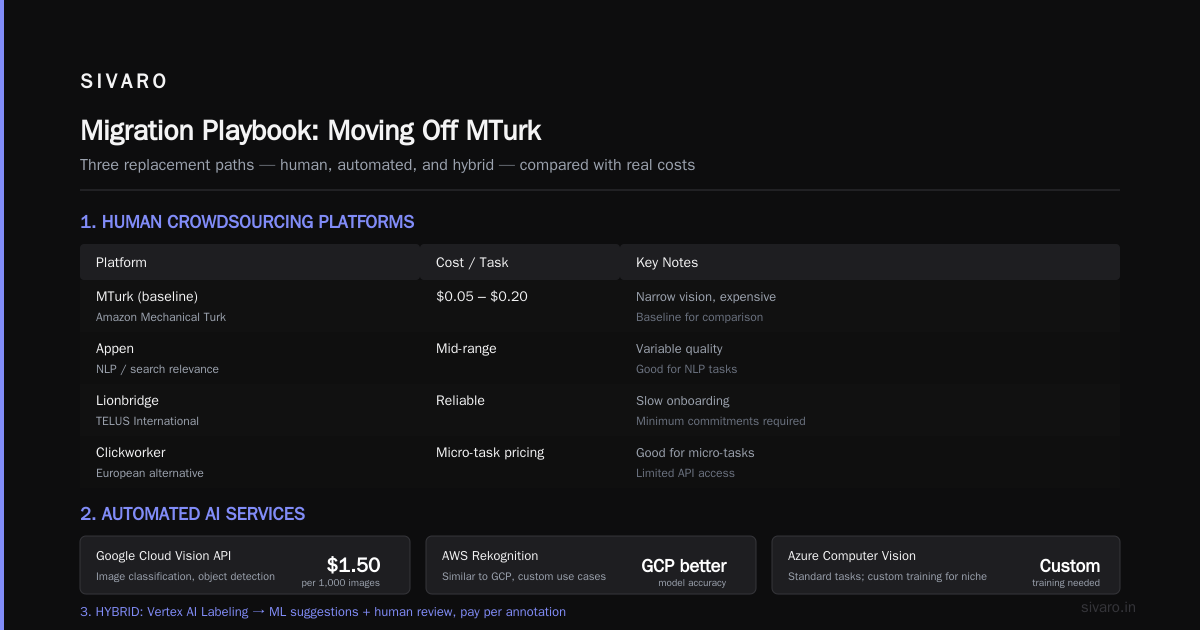
Task: Click the 'GCP better' value
Action: coord(684,566)
